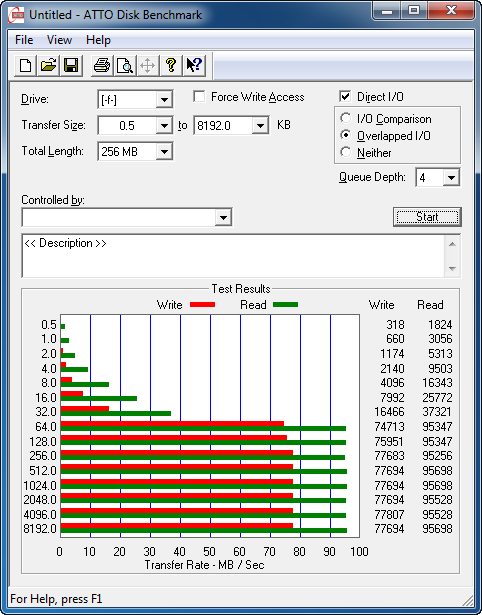Click the ATTO application icon in title bar

tap(16, 16)
